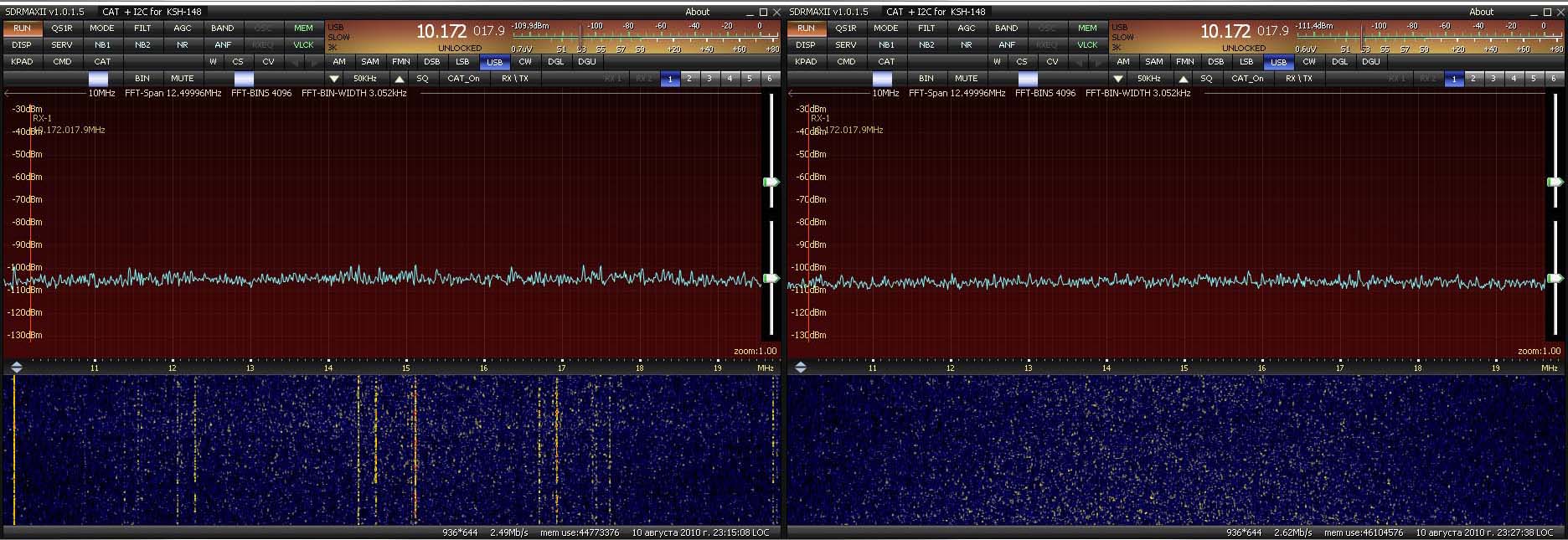
Task: Click the step-up triangle in right window
Action: pos(1184,79)
